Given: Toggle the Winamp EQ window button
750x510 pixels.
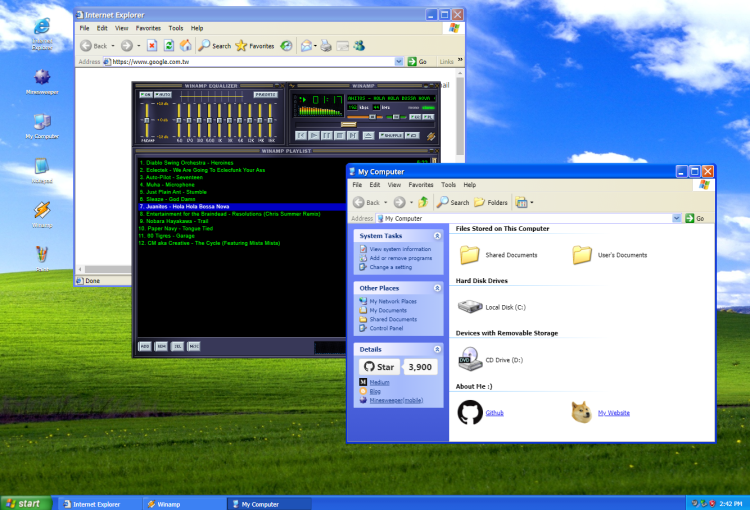Looking at the screenshot, I should click(x=415, y=117).
